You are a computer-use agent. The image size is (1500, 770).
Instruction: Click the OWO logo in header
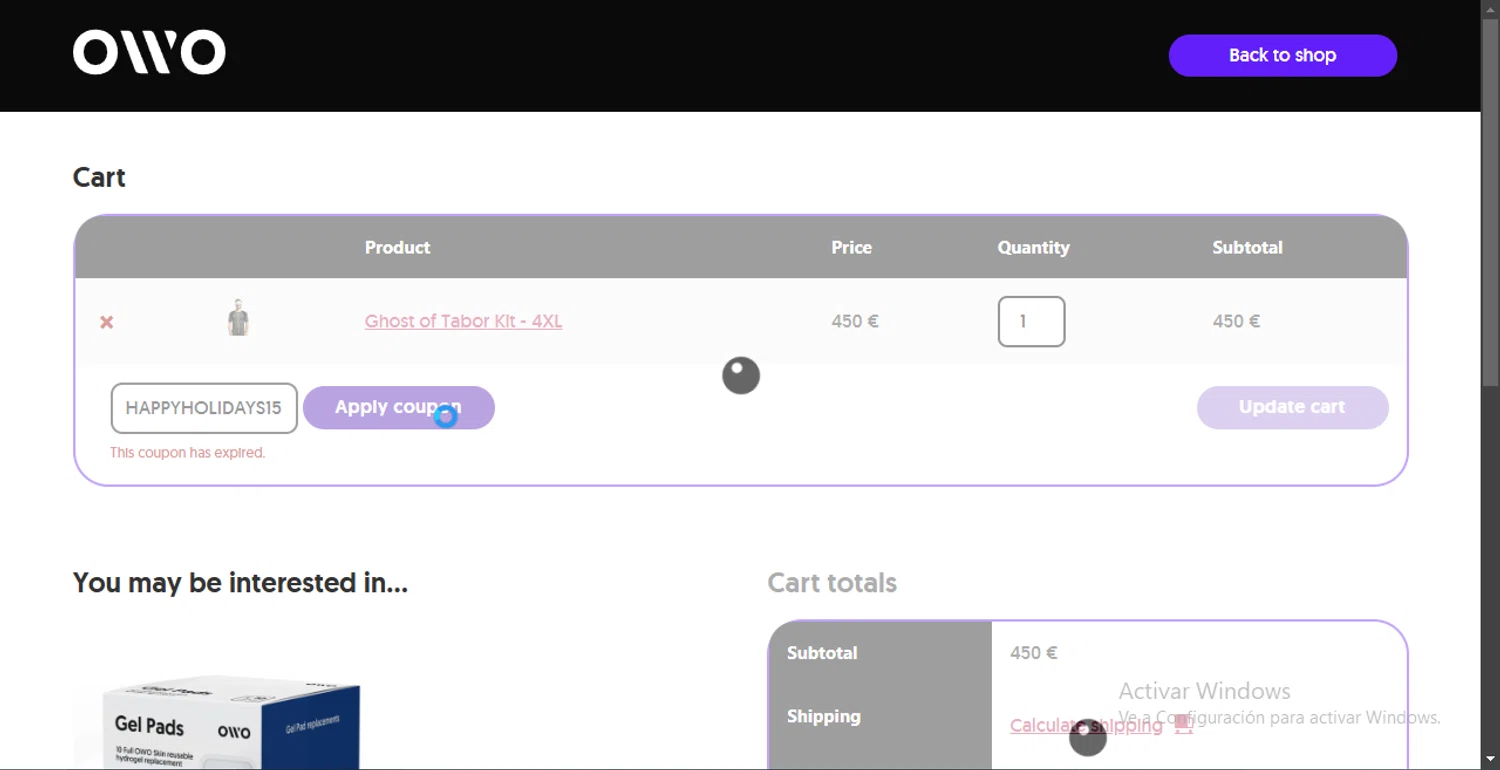click(x=149, y=52)
